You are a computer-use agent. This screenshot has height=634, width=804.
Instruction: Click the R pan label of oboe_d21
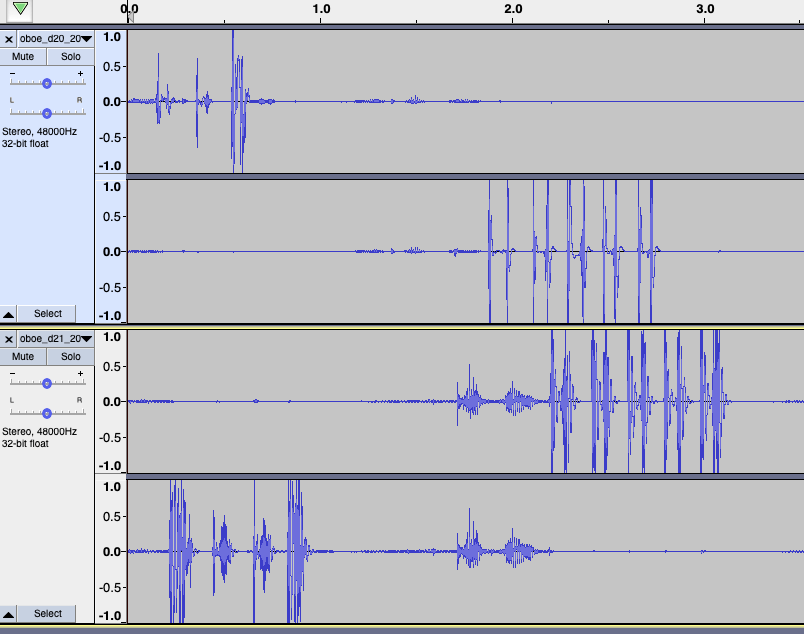(79, 400)
